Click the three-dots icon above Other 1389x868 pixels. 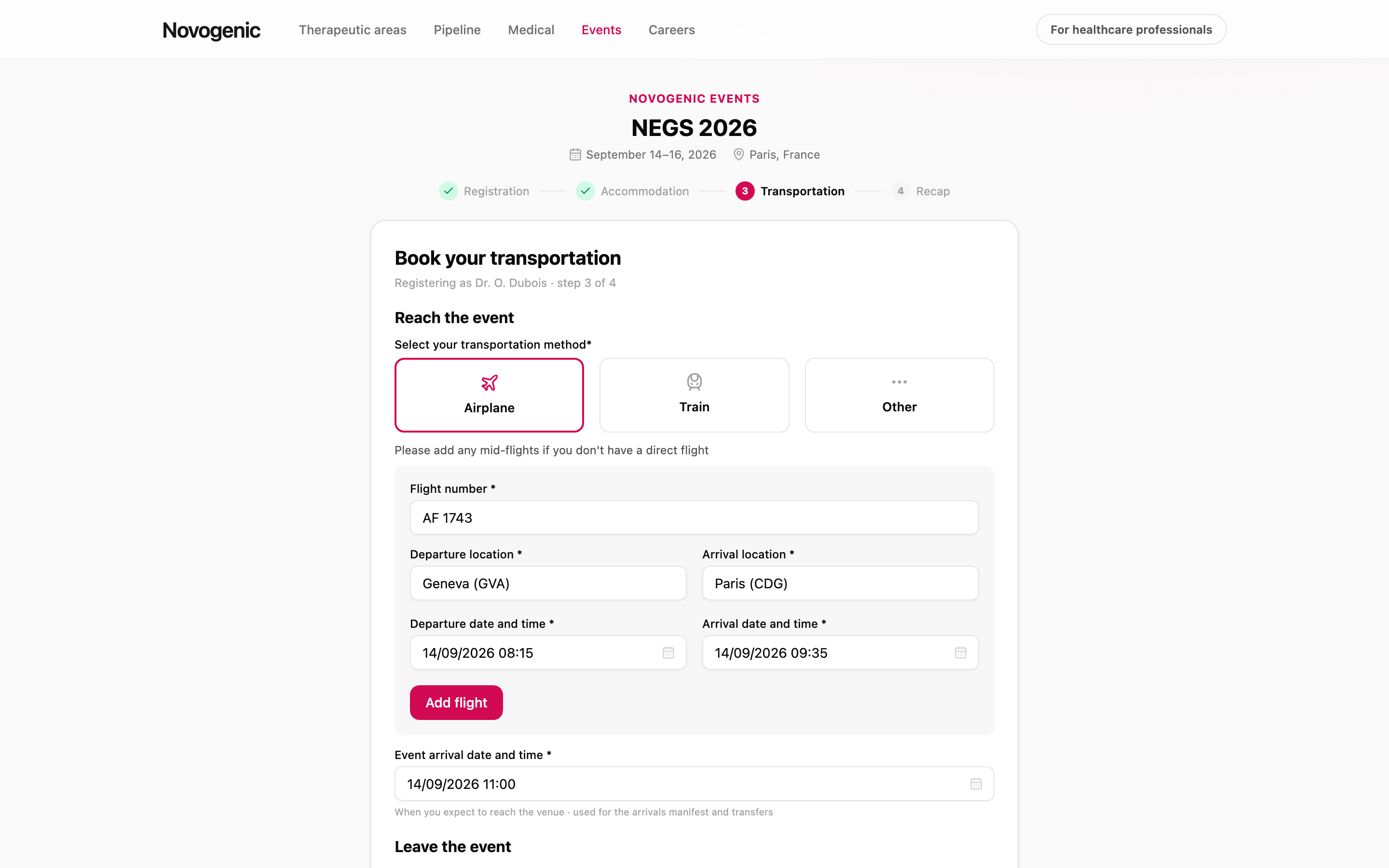pyautogui.click(x=899, y=382)
